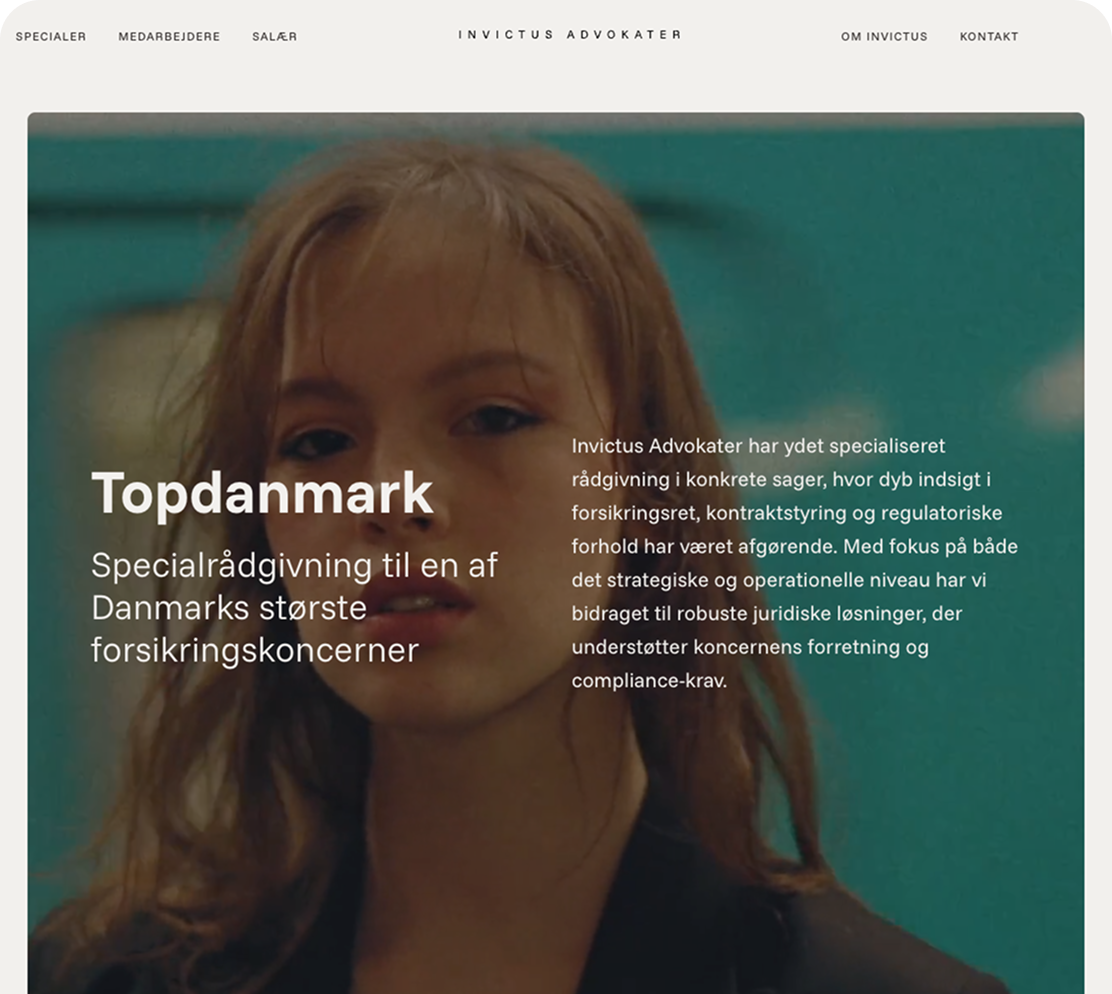The image size is (1112, 994).
Task: Open the Specialer menu item
Action: [51, 36]
